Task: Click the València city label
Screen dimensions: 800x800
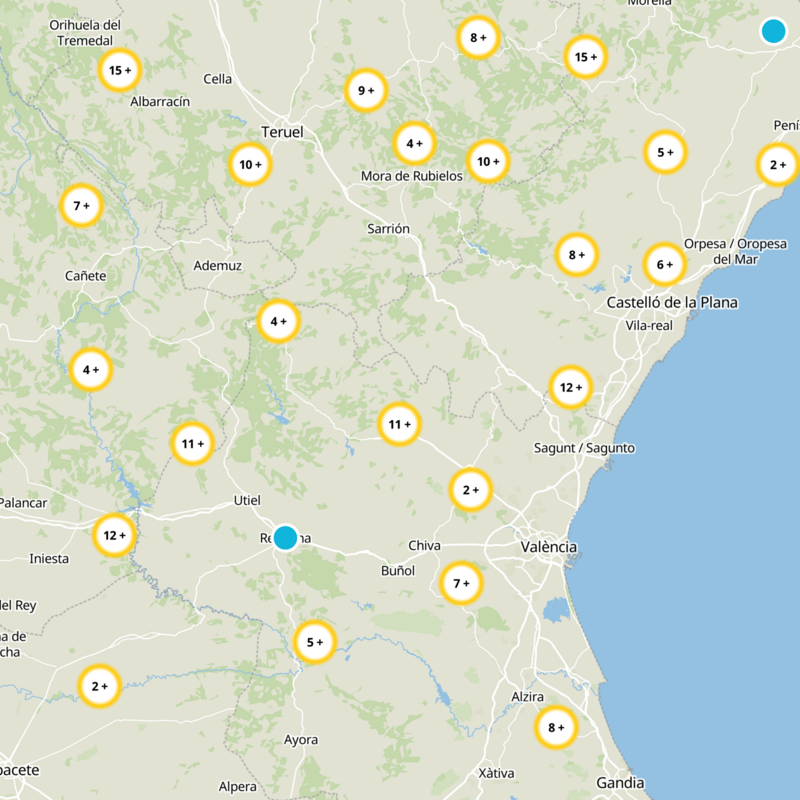Action: point(549,547)
